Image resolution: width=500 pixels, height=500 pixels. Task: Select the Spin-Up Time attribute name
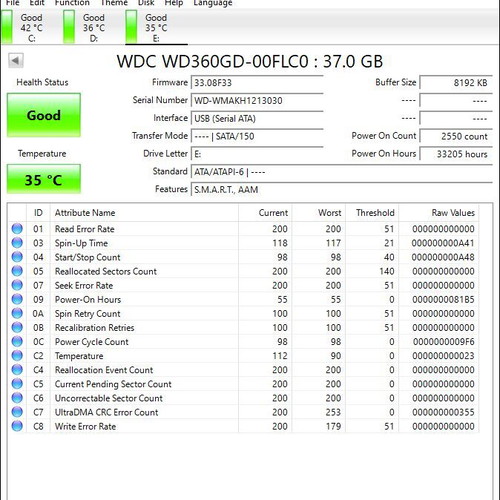point(81,243)
